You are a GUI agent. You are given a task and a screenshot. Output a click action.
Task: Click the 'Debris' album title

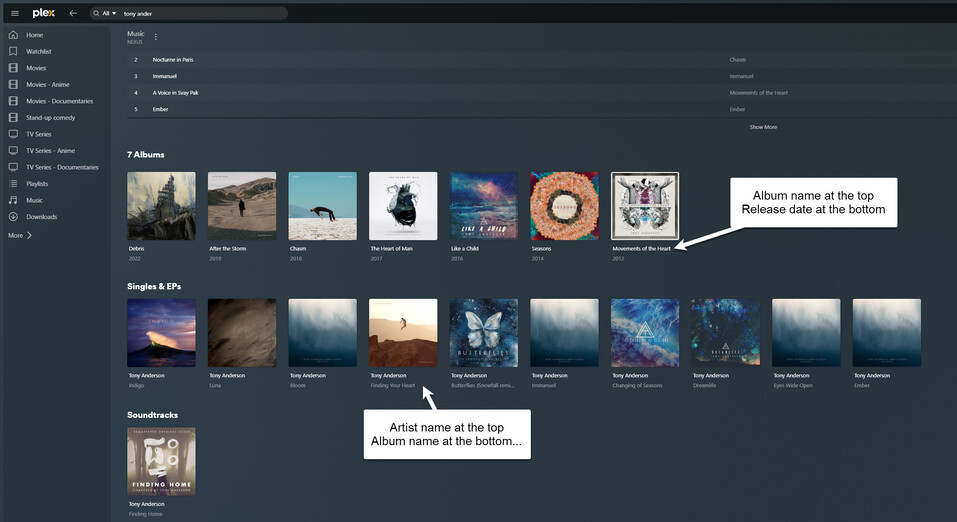pyautogui.click(x=136, y=248)
